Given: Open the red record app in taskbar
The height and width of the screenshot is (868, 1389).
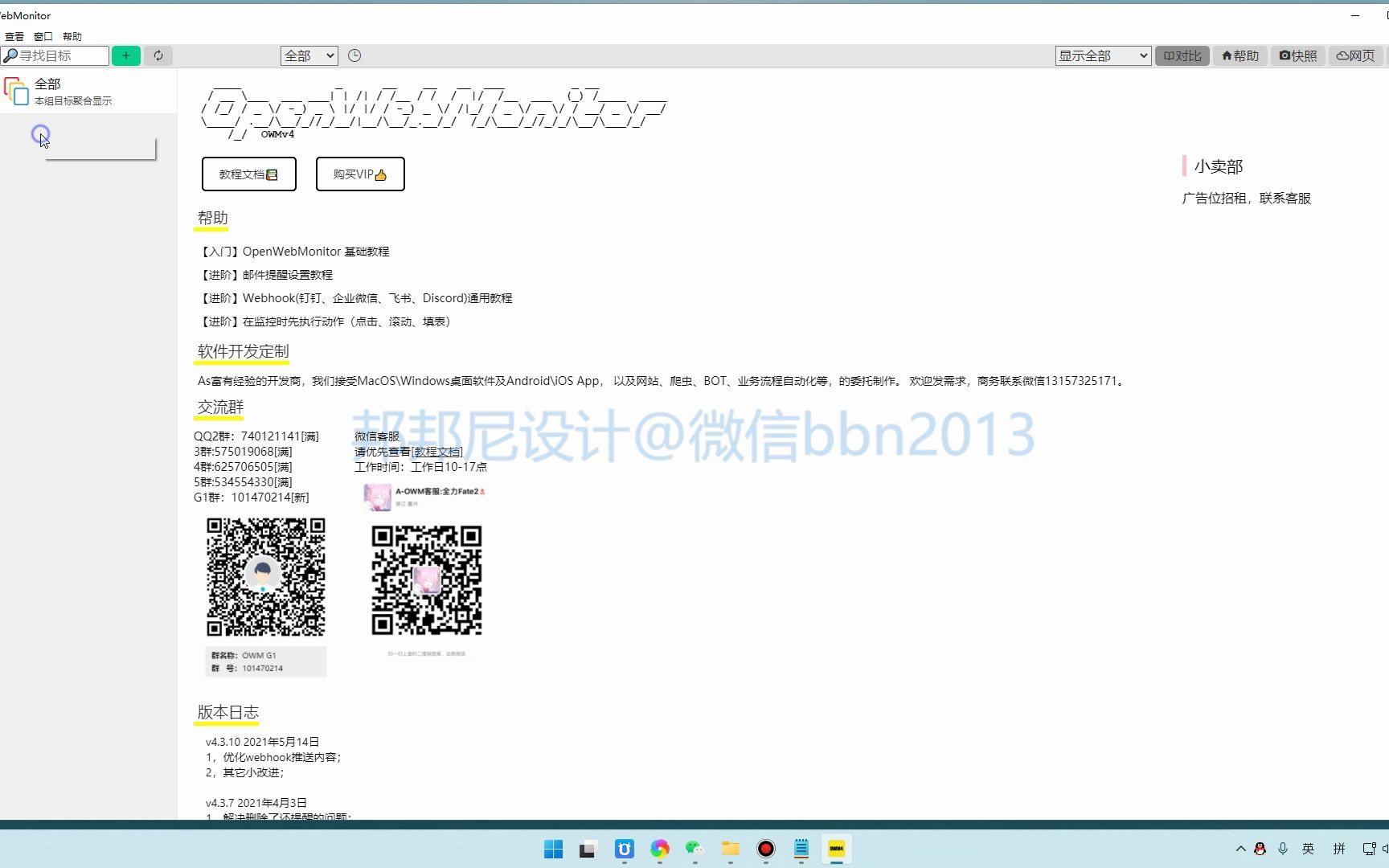Looking at the screenshot, I should [766, 849].
